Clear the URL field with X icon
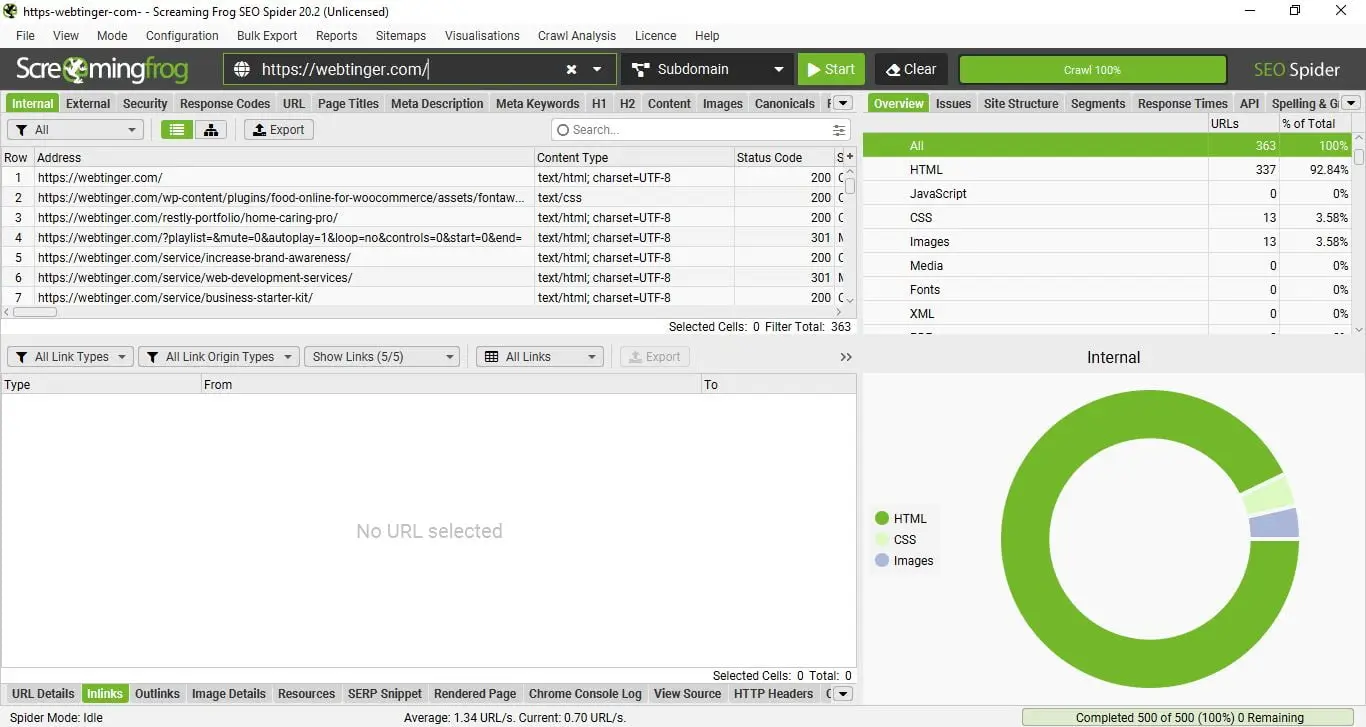The image size is (1366, 727). pyautogui.click(x=571, y=70)
